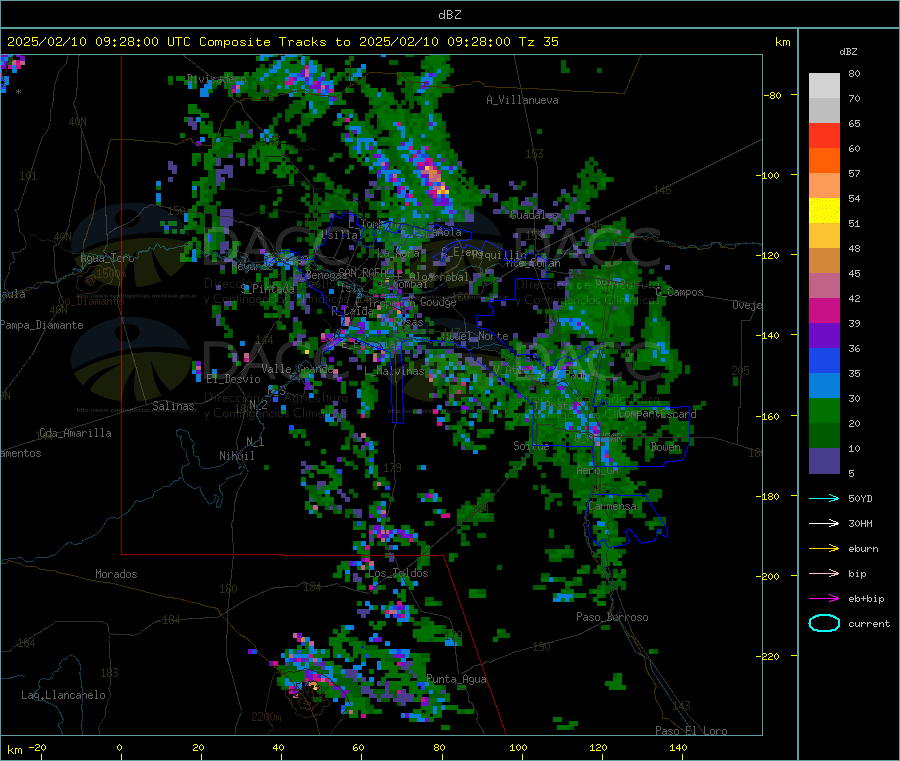Click the Salinas map label

click(173, 406)
